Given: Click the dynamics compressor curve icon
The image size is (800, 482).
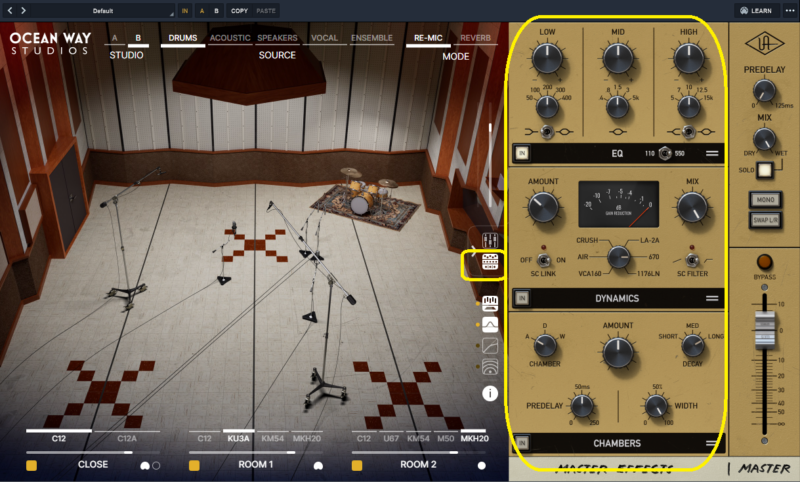Looking at the screenshot, I should click(490, 345).
